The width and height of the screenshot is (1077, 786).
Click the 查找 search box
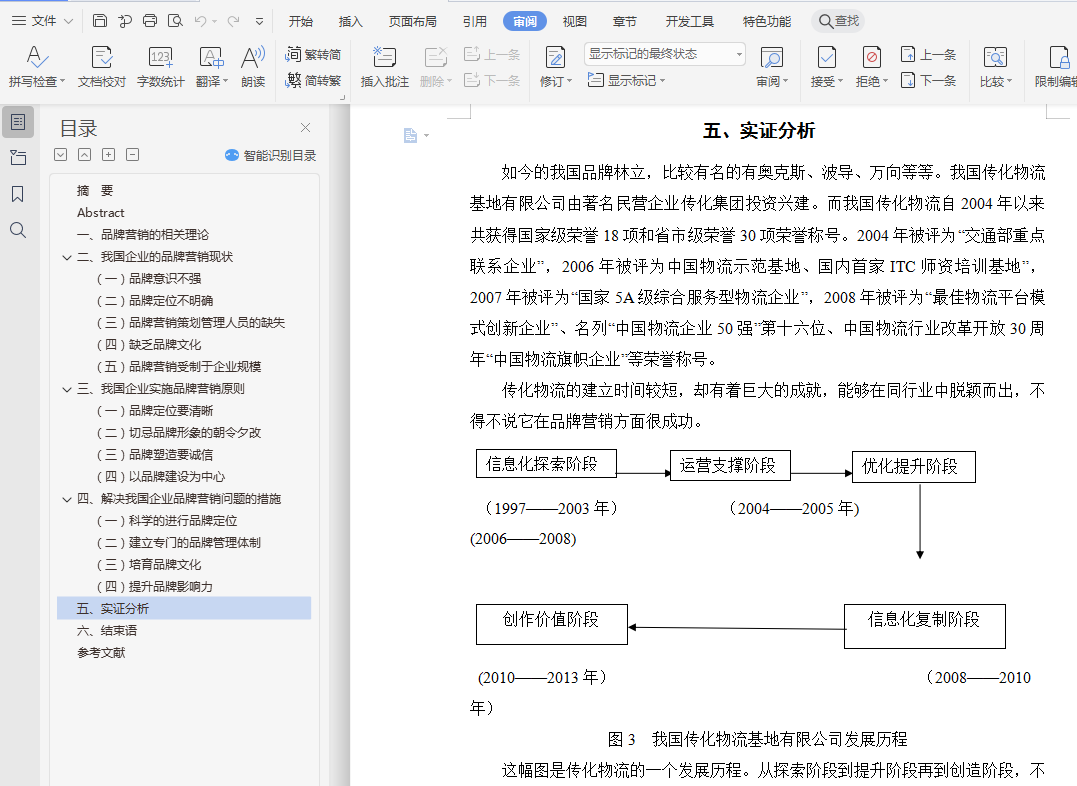(x=838, y=21)
